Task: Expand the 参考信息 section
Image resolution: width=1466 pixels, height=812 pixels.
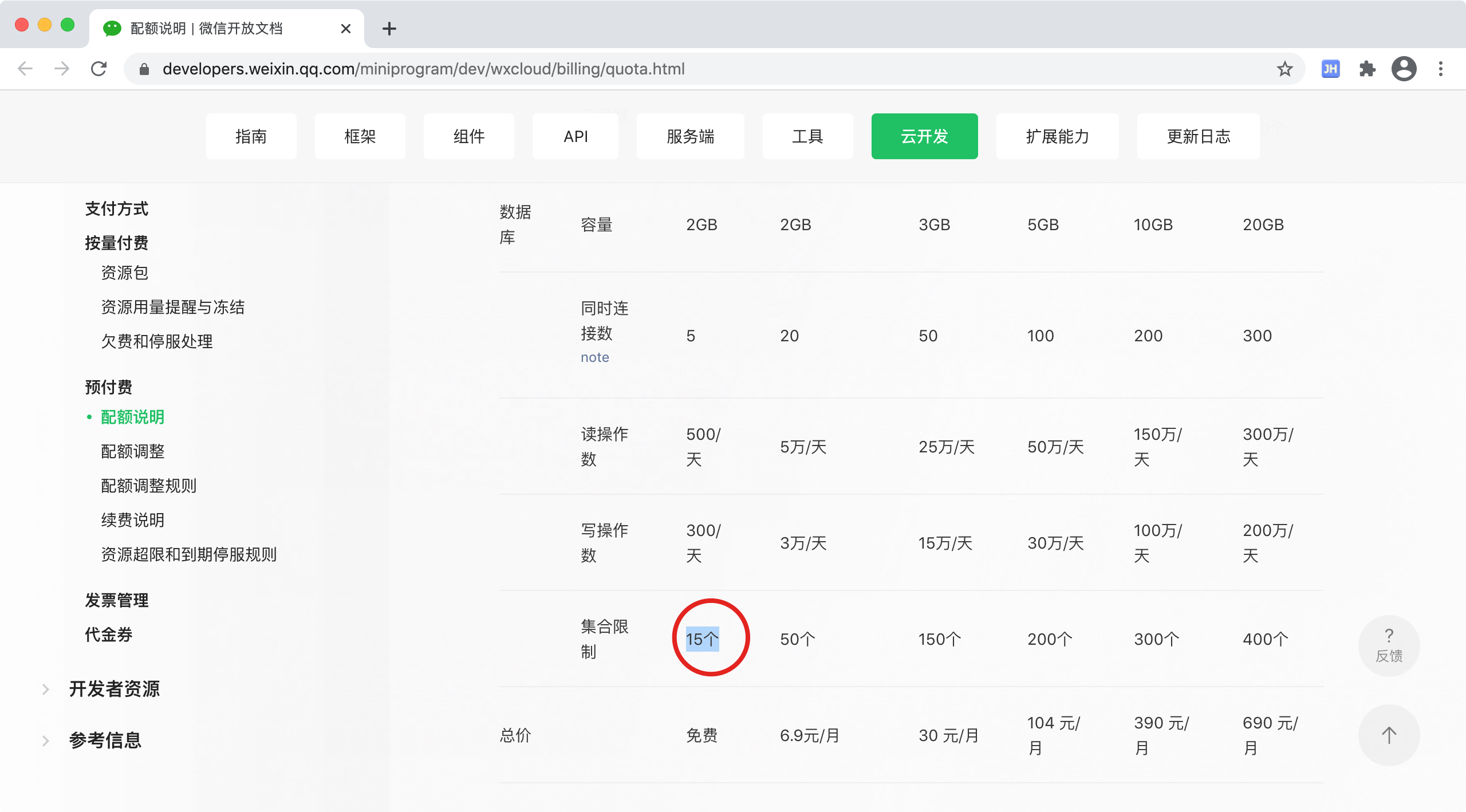Action: click(104, 740)
